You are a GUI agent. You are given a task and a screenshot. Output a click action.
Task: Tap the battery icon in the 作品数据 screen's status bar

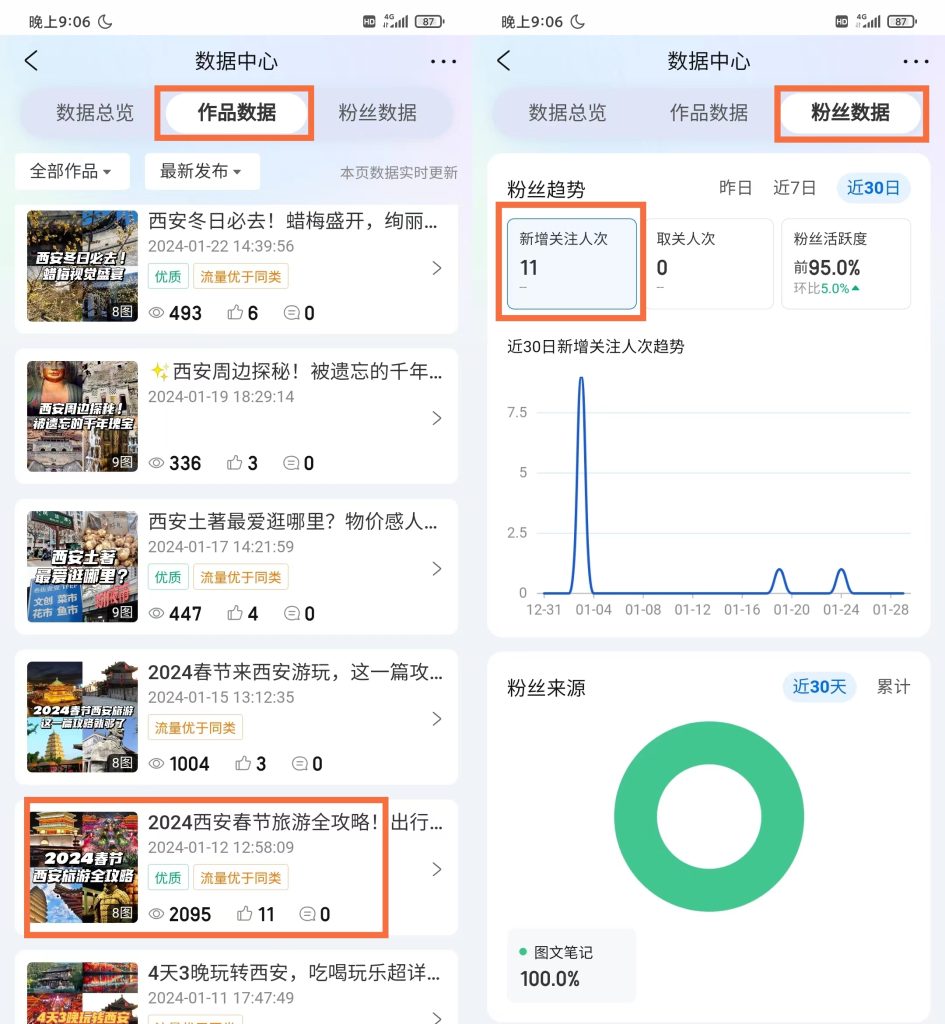tap(430, 22)
